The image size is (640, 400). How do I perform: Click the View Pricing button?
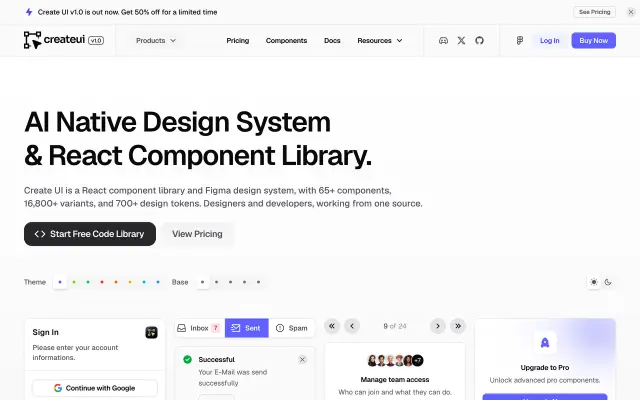pyautogui.click(x=197, y=234)
